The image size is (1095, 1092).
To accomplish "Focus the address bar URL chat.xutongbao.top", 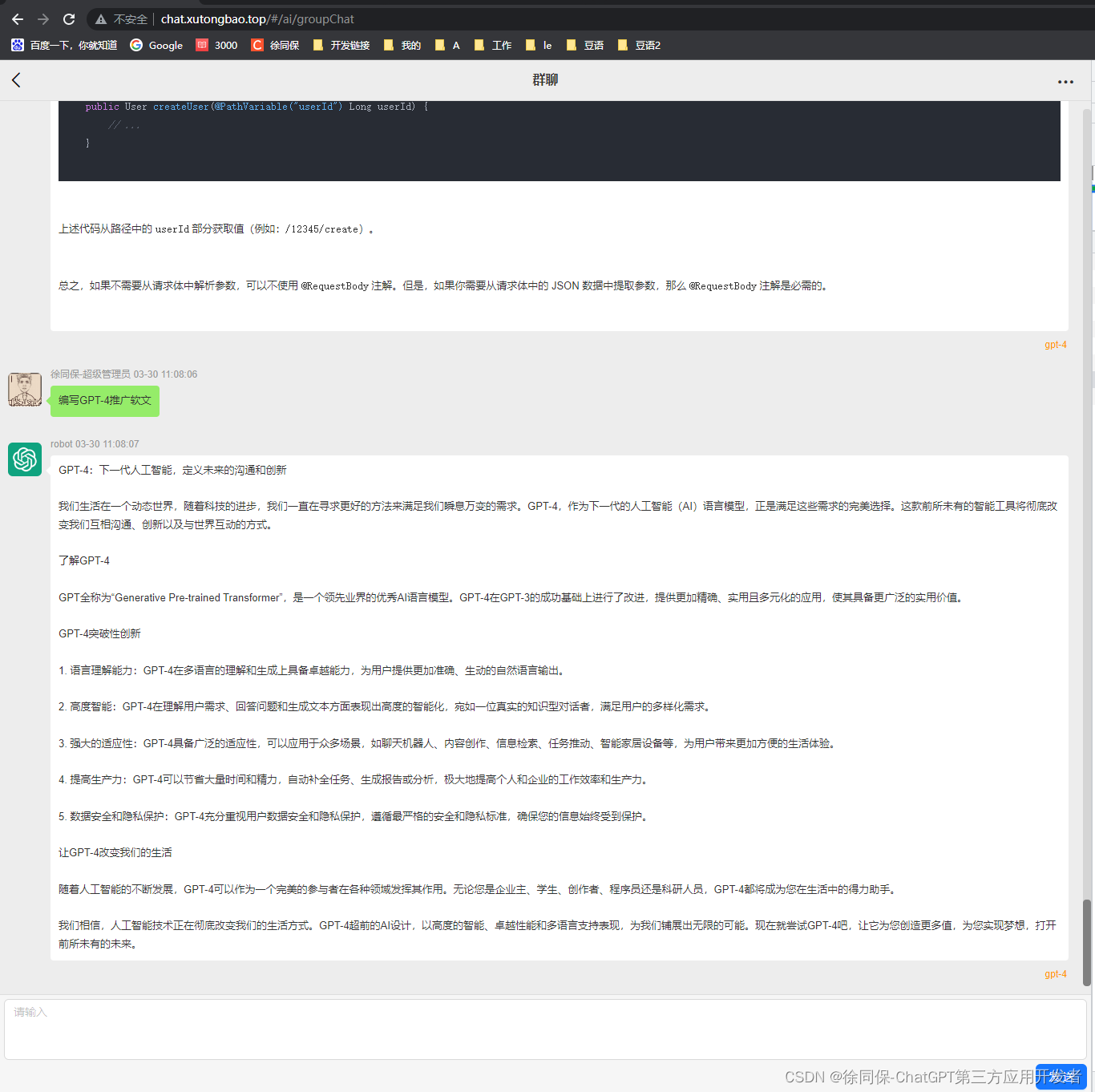I will pos(257,19).
